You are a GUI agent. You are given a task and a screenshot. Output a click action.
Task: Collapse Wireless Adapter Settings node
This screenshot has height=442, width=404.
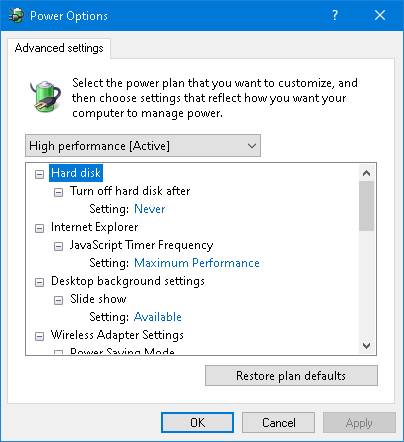click(39, 336)
